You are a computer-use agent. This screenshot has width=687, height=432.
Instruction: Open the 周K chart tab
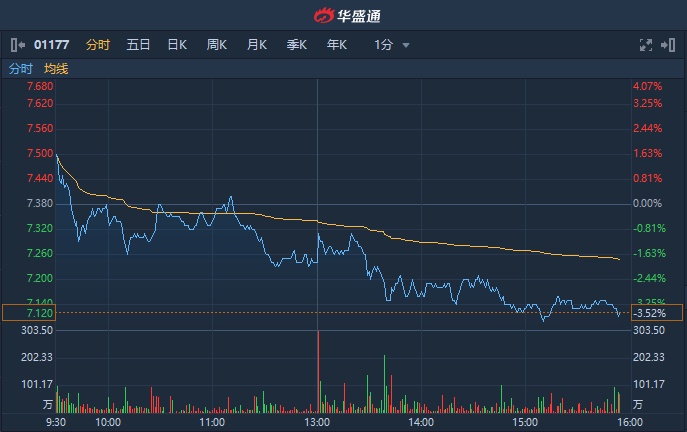click(217, 45)
